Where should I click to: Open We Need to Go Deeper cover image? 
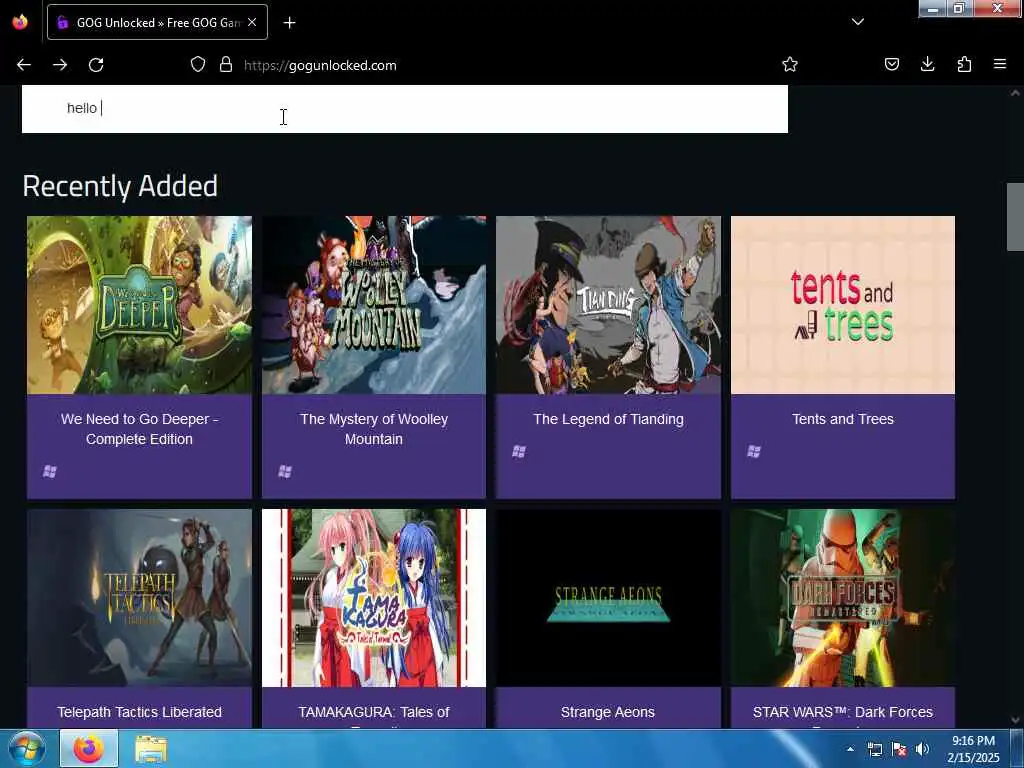tap(139, 305)
